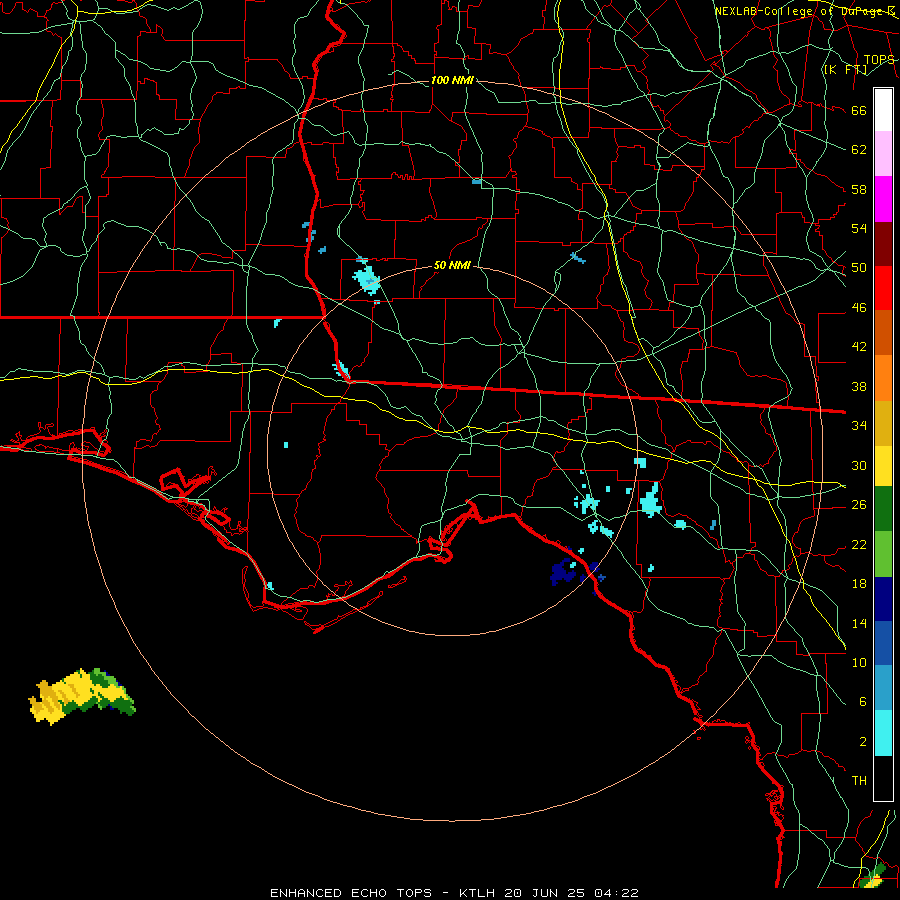Click the '18' legend value
The width and height of the screenshot is (900, 900).
859,584
